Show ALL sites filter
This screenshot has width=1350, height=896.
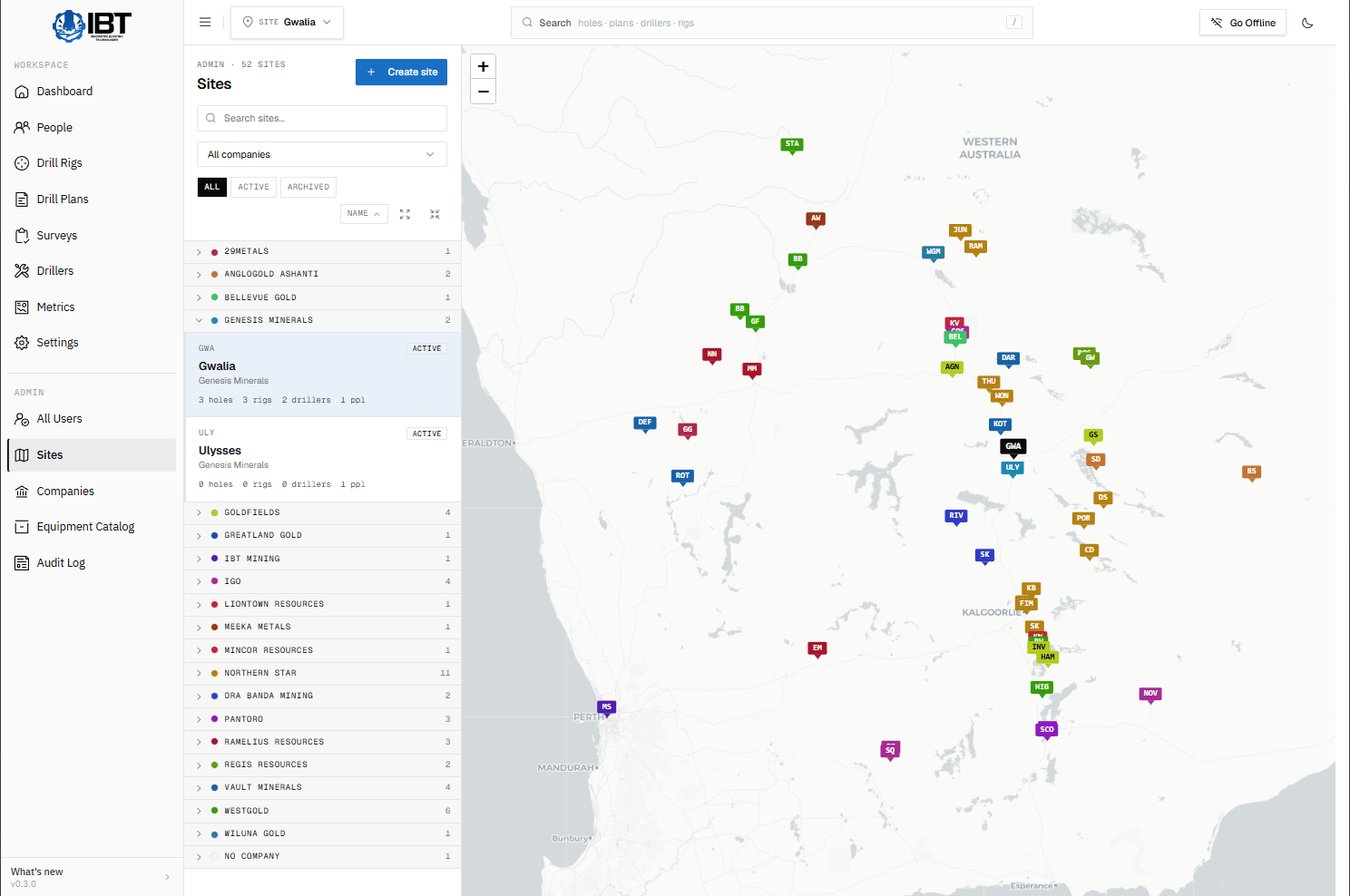(x=212, y=187)
